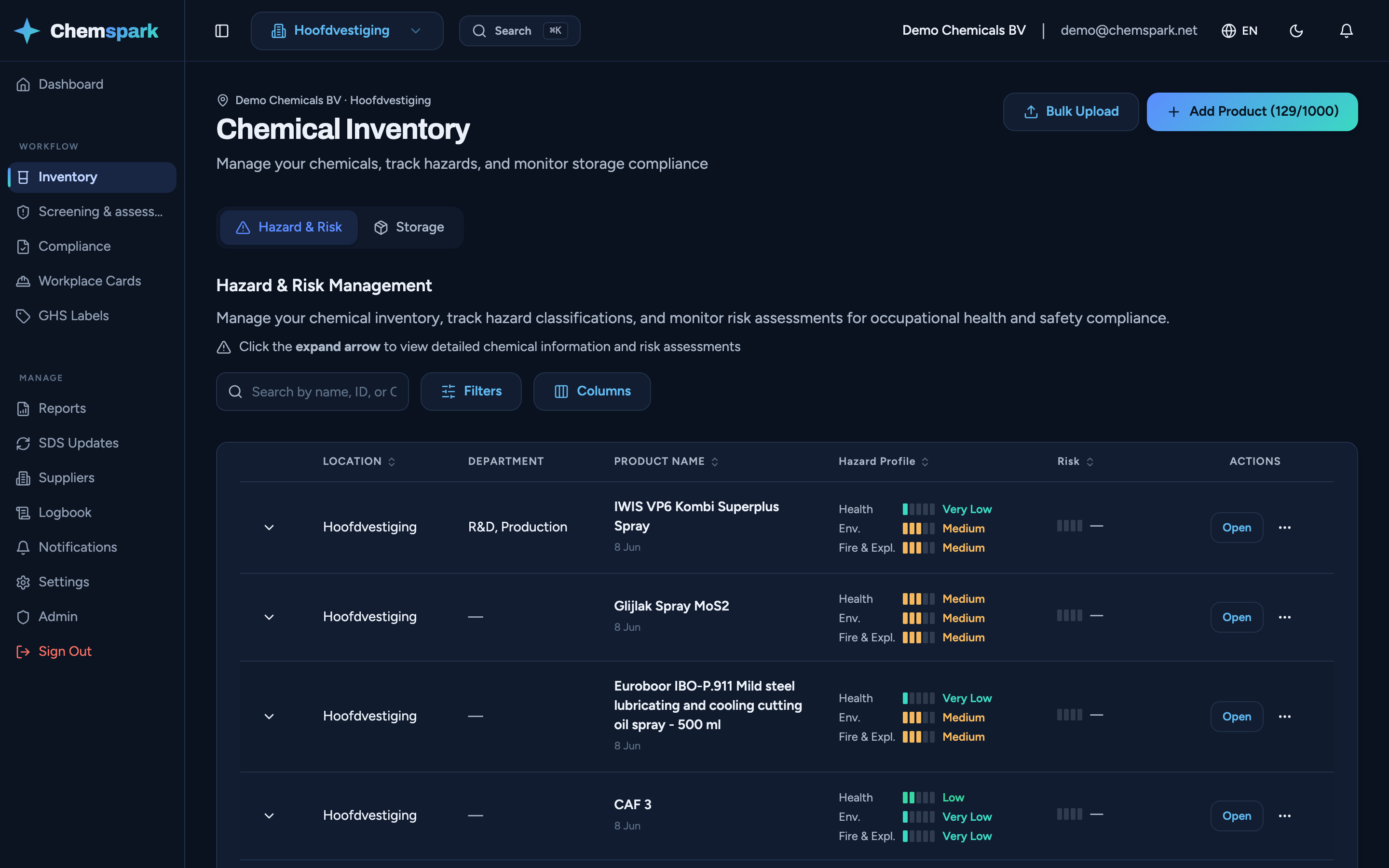
Task: Open Compliance sidebar item
Action: (x=92, y=246)
